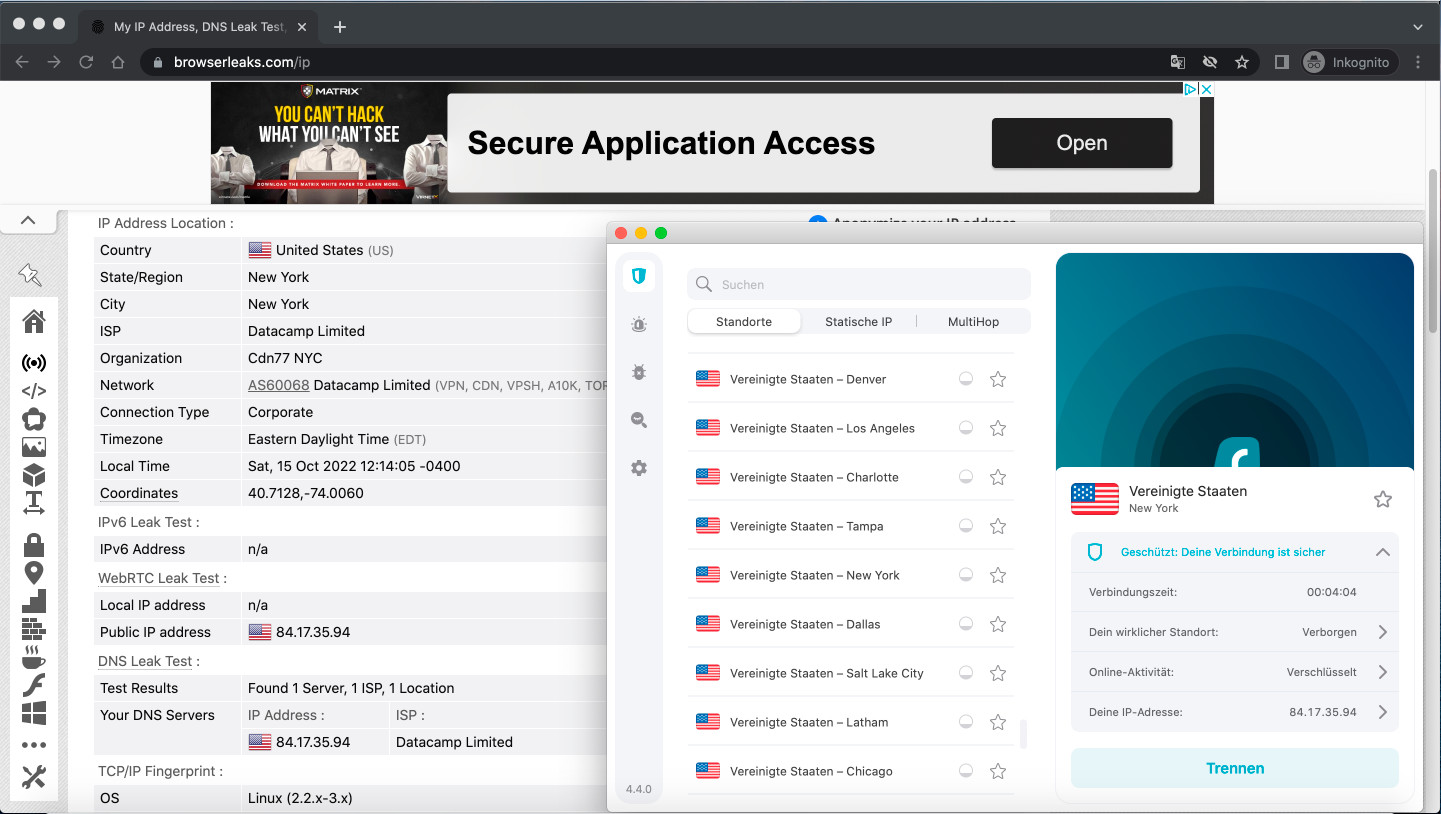This screenshot has height=814, width=1441.
Task: Favorite the Denver location star
Action: 998,379
